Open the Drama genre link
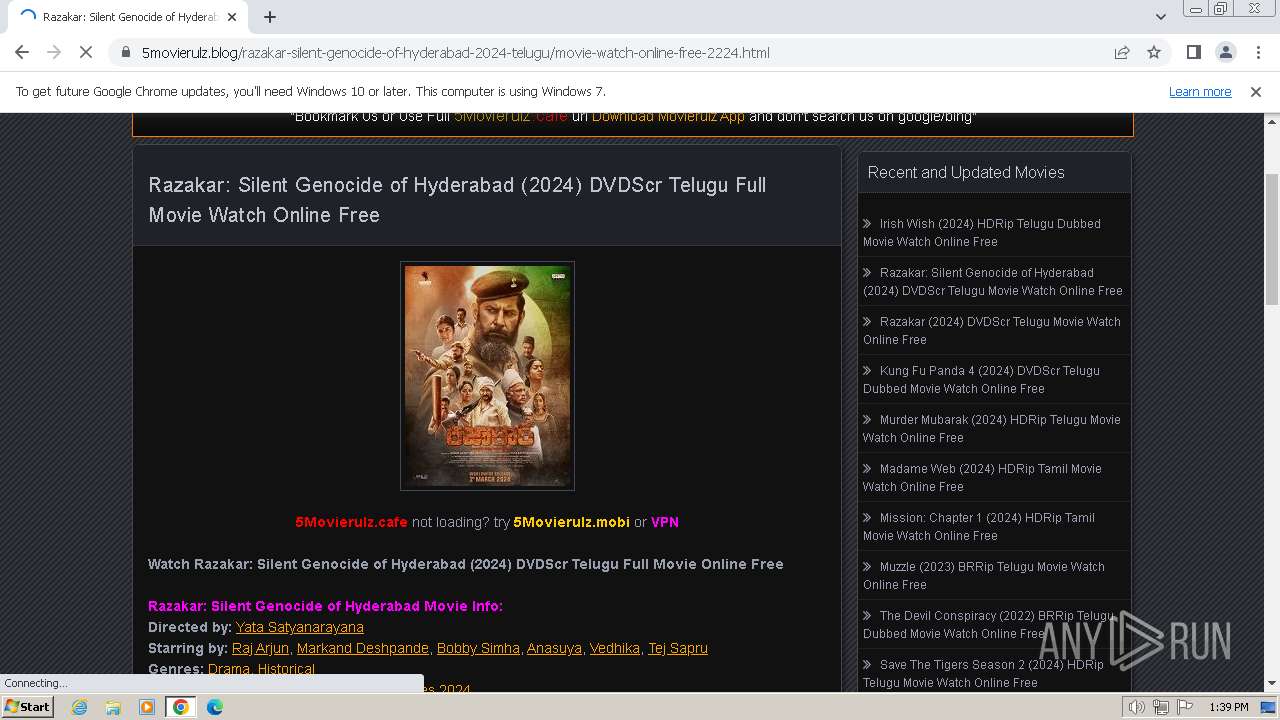Image resolution: width=1280 pixels, height=720 pixels. 229,669
